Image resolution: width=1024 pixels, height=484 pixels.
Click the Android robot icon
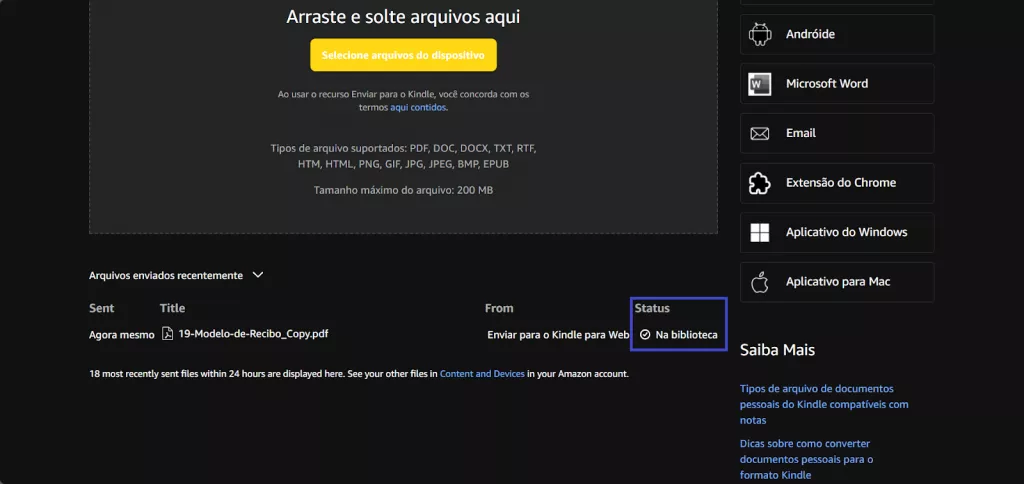click(760, 35)
